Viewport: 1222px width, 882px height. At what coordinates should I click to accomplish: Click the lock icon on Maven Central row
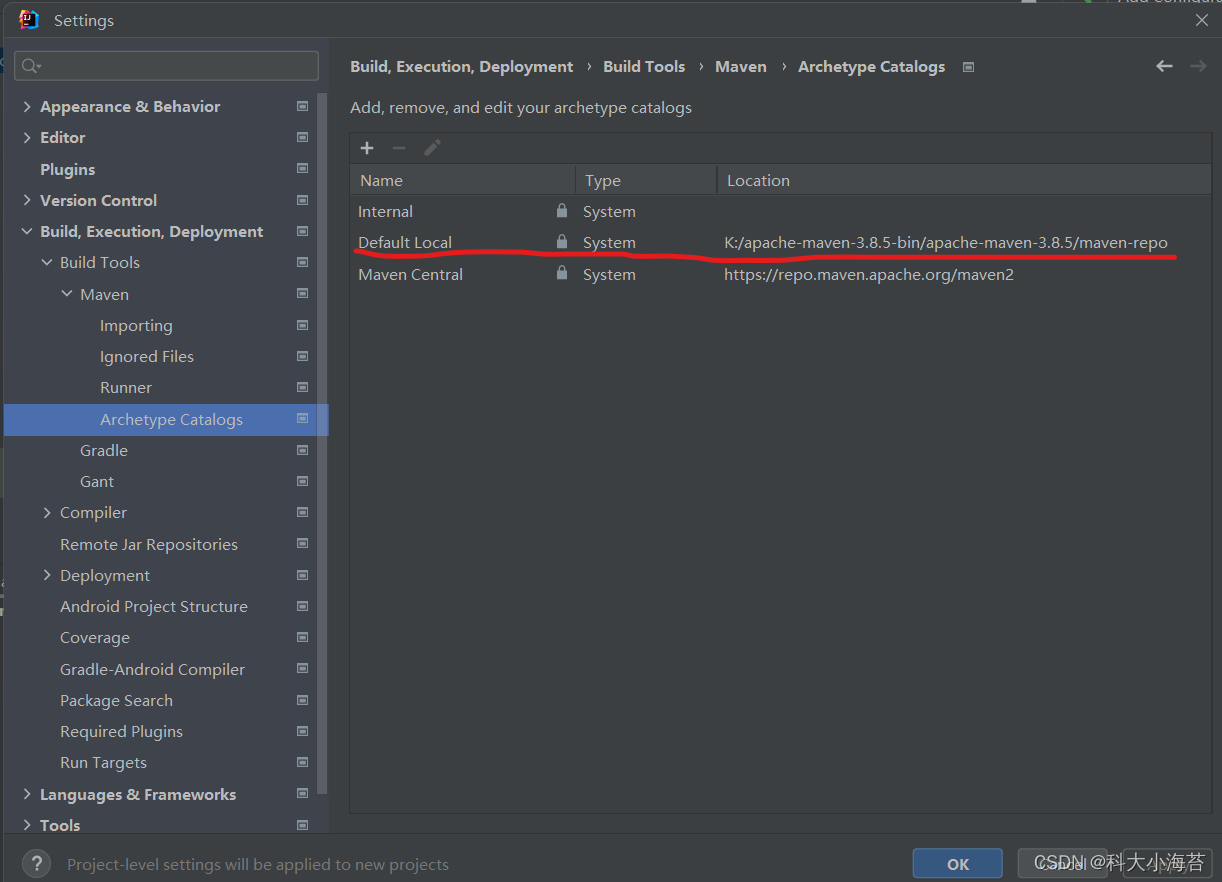coord(562,273)
